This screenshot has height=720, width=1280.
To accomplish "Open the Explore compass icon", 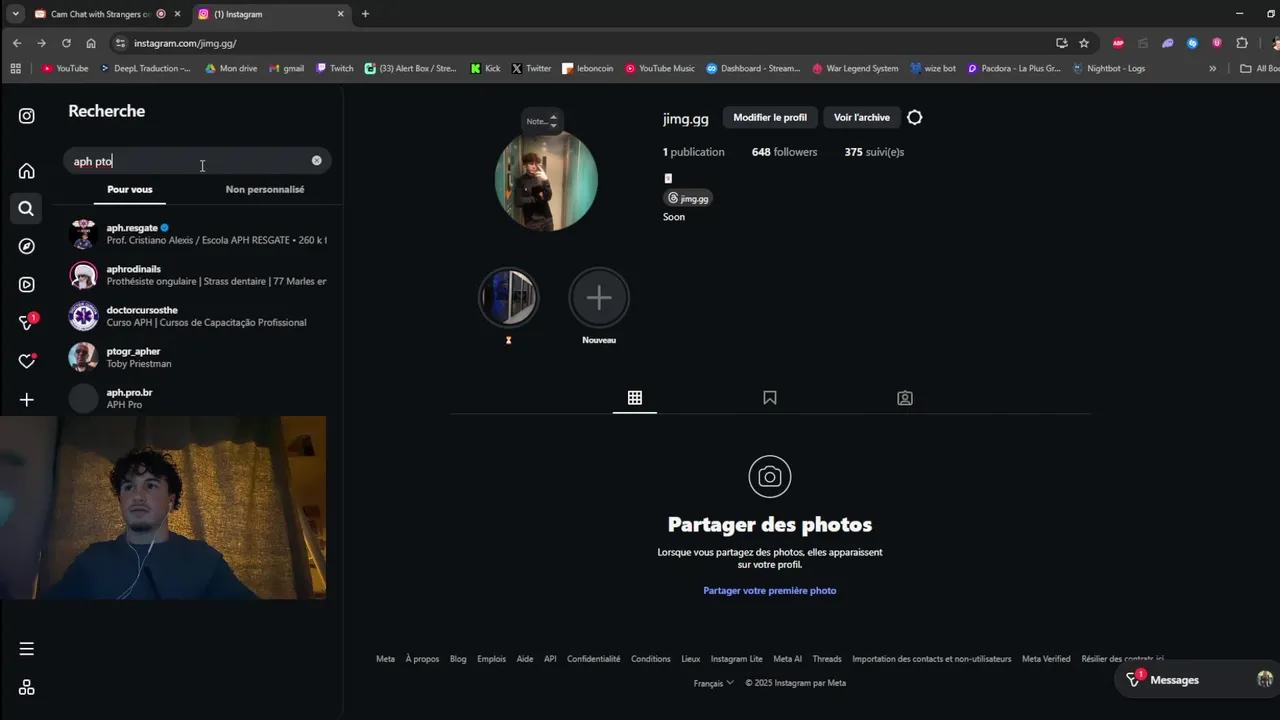I will [27, 246].
